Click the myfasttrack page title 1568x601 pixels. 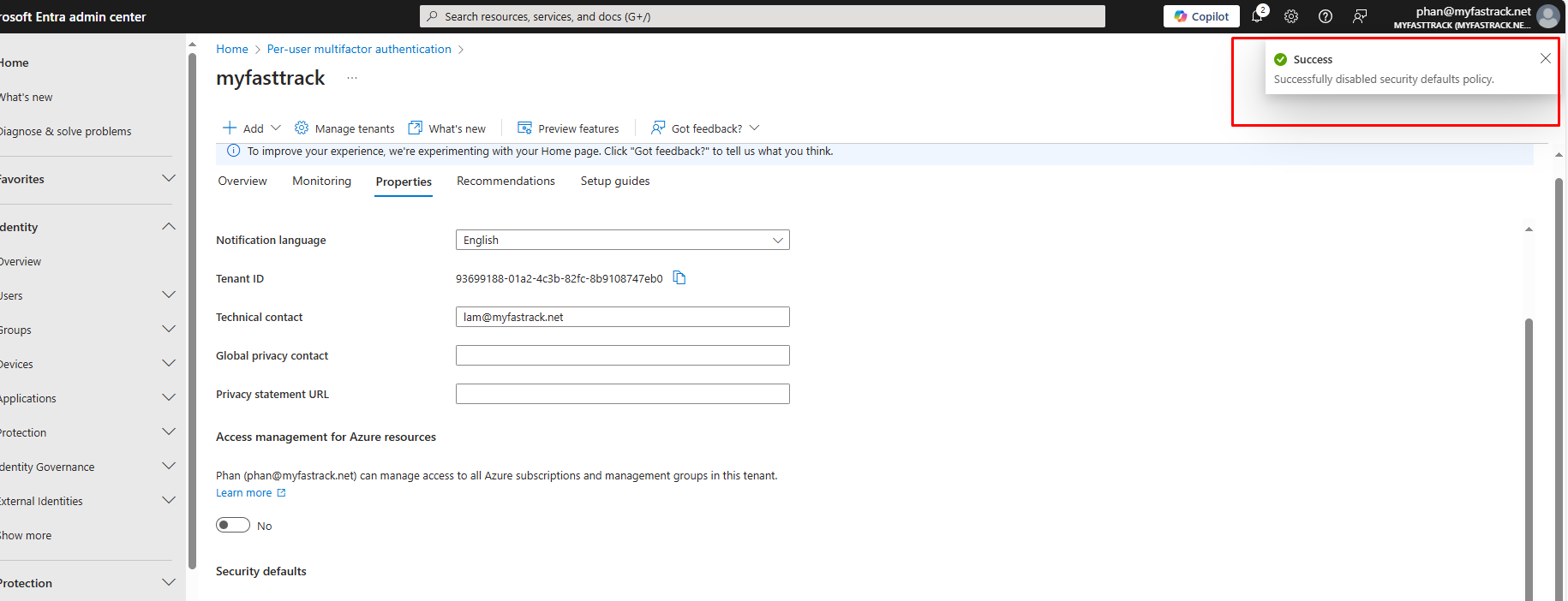click(270, 78)
